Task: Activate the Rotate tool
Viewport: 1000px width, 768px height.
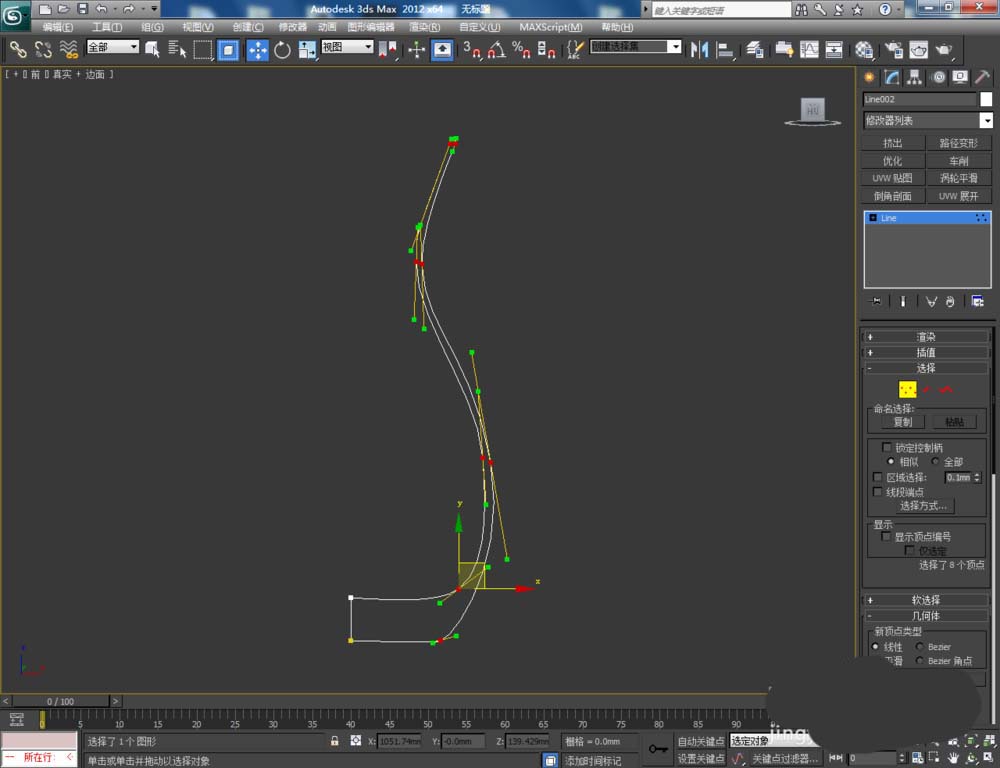Action: click(282, 49)
